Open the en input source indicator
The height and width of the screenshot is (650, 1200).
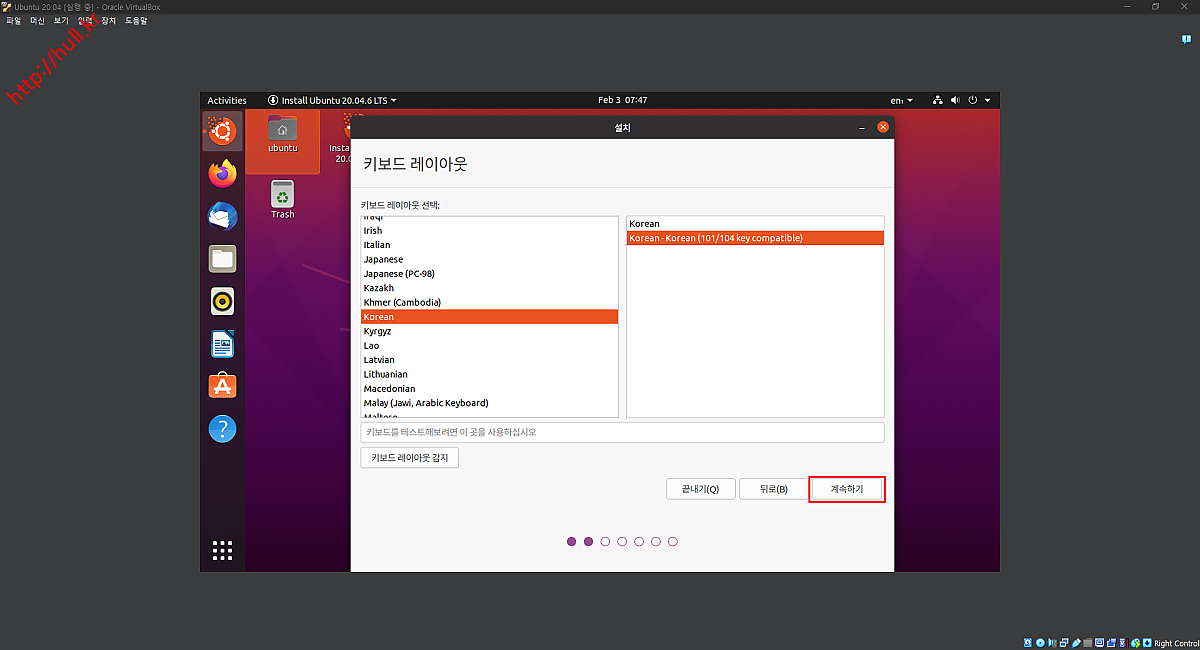click(901, 100)
